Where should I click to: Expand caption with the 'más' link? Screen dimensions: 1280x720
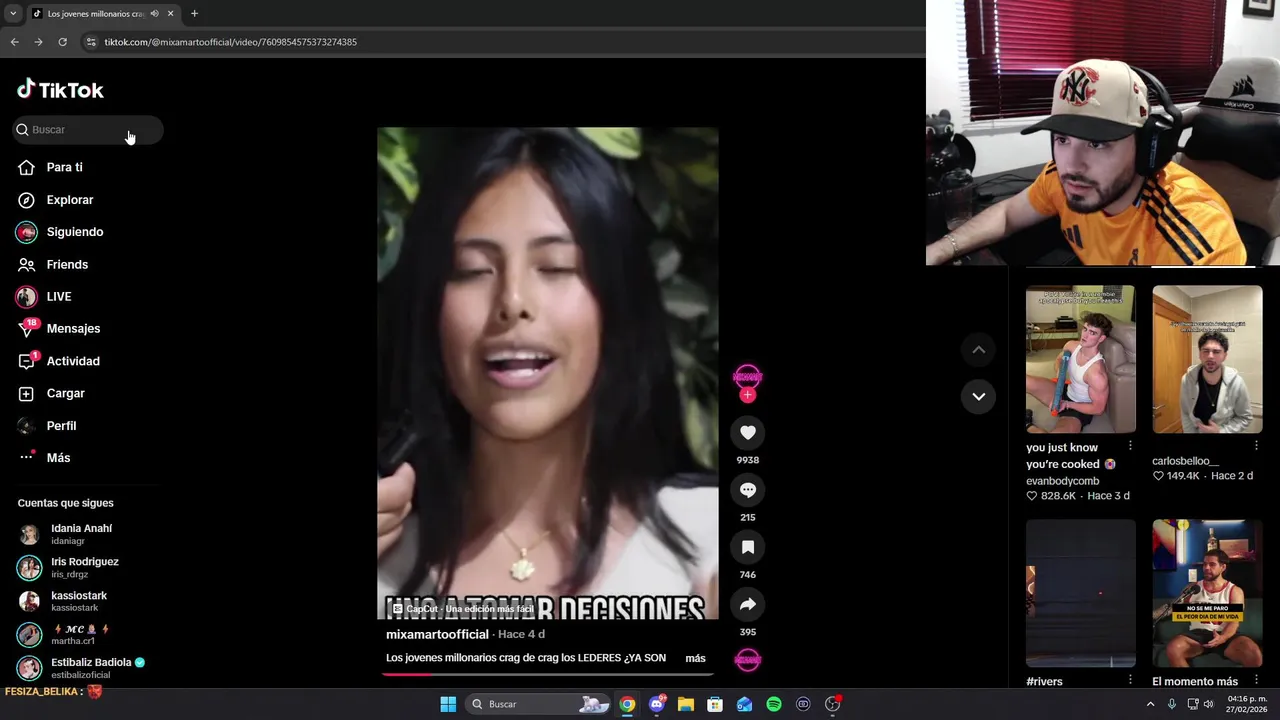(695, 658)
